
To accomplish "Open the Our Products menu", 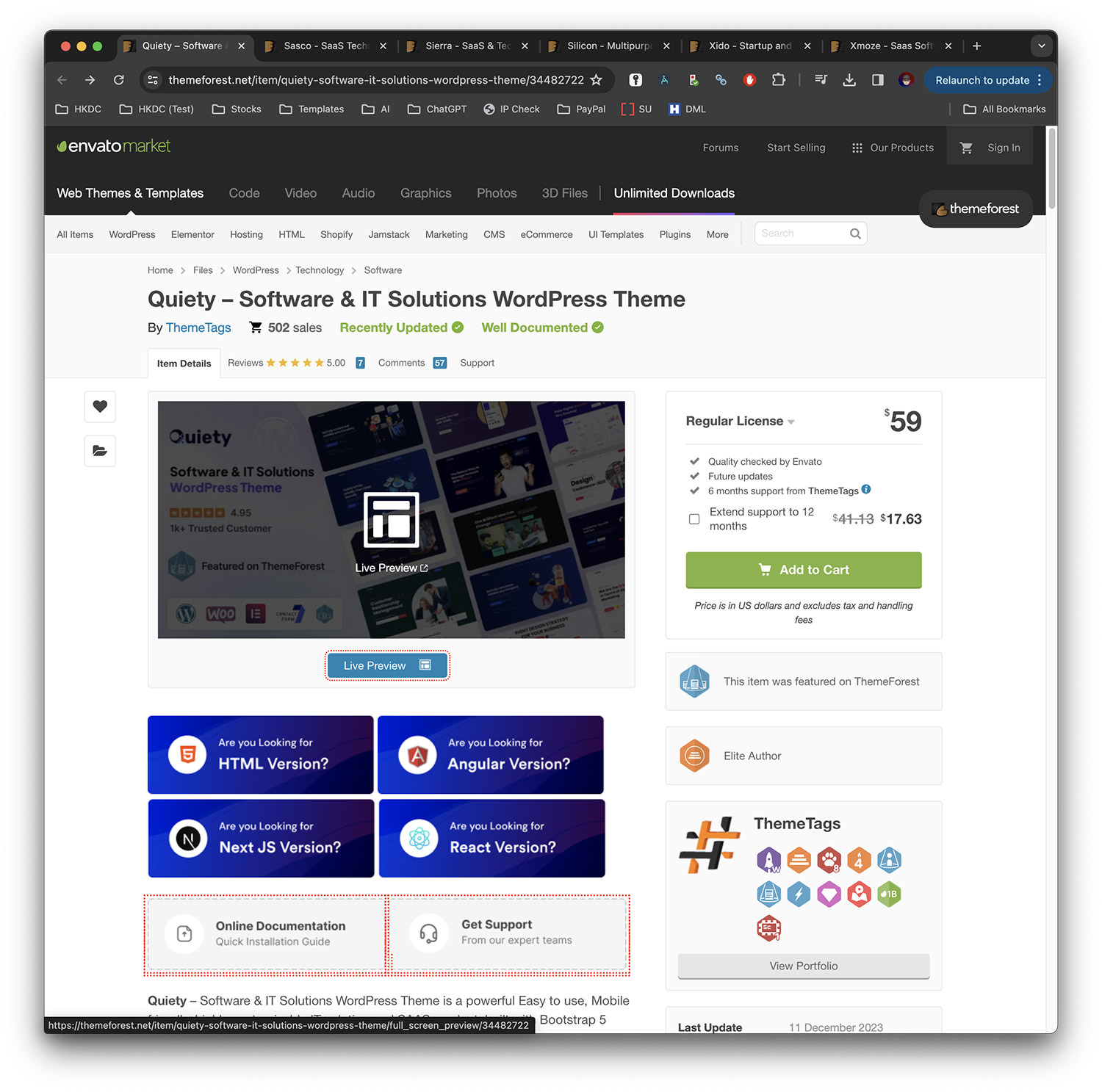I will tap(893, 148).
